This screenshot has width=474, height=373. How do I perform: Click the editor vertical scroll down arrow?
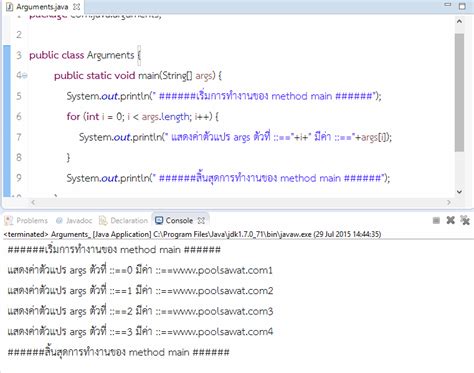tap(459, 192)
